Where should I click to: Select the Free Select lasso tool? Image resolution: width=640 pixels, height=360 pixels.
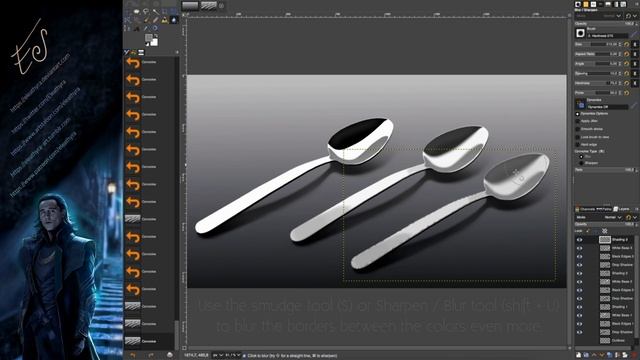146,11
